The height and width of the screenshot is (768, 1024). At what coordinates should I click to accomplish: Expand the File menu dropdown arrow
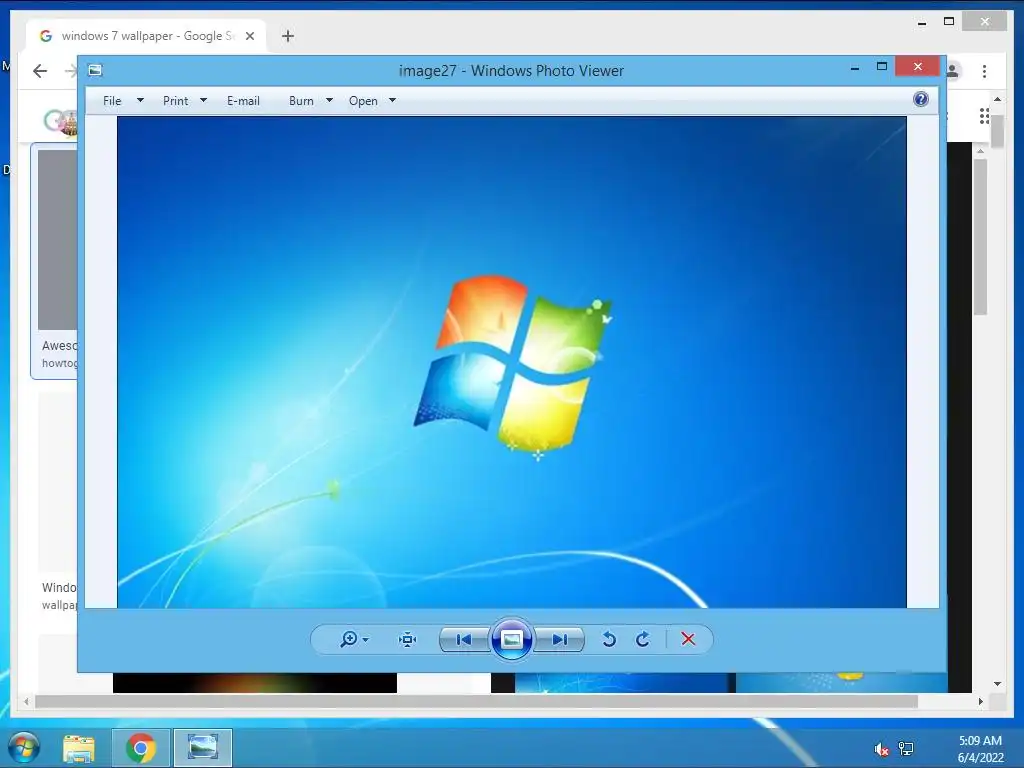pyautogui.click(x=140, y=101)
